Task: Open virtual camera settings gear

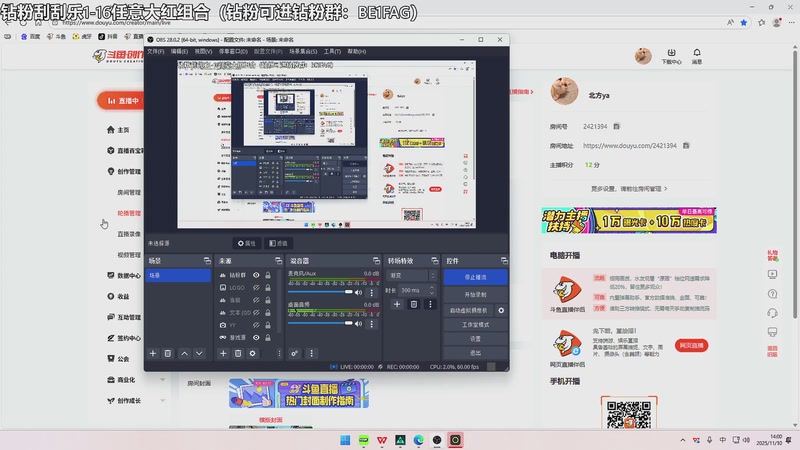Action: point(501,310)
